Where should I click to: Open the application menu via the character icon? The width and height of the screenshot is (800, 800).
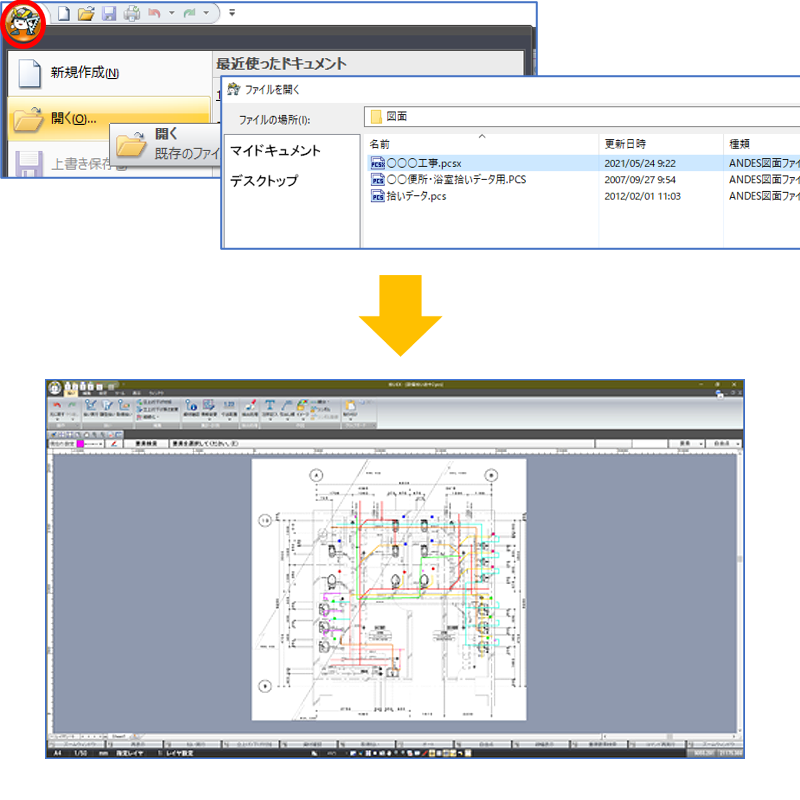coord(22,18)
